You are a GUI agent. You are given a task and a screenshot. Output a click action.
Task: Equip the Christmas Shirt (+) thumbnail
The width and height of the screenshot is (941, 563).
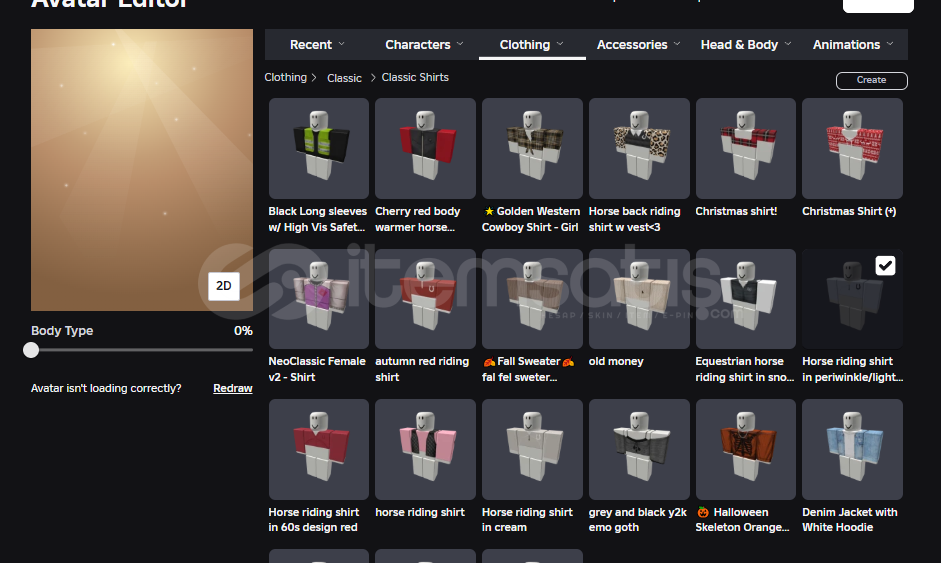click(852, 148)
